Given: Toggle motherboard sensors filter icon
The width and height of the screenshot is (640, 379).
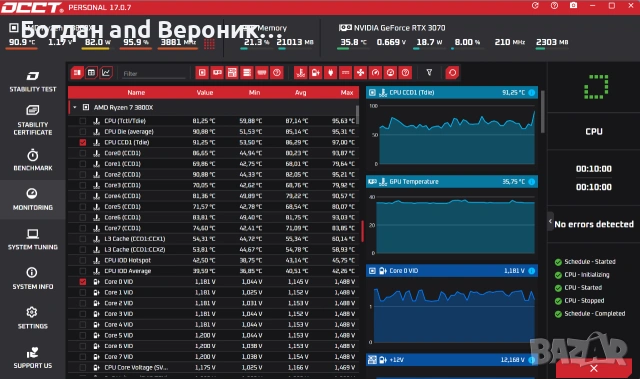Looking at the screenshot, I should click(232, 73).
